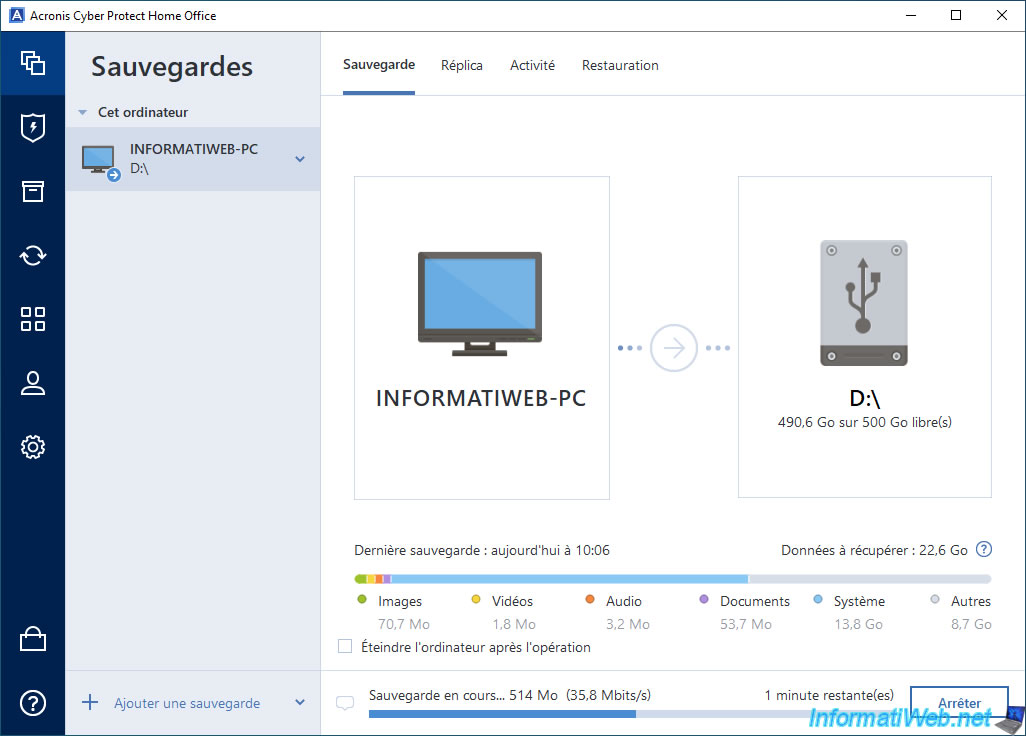Click the Documents size value 53,7 Mo

click(745, 624)
